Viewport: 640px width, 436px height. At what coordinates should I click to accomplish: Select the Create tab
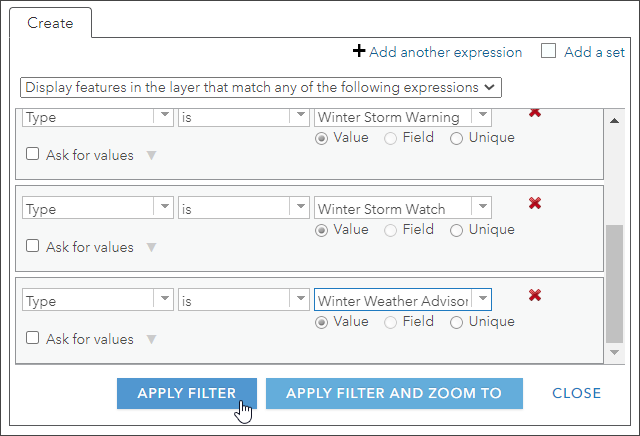(x=50, y=23)
